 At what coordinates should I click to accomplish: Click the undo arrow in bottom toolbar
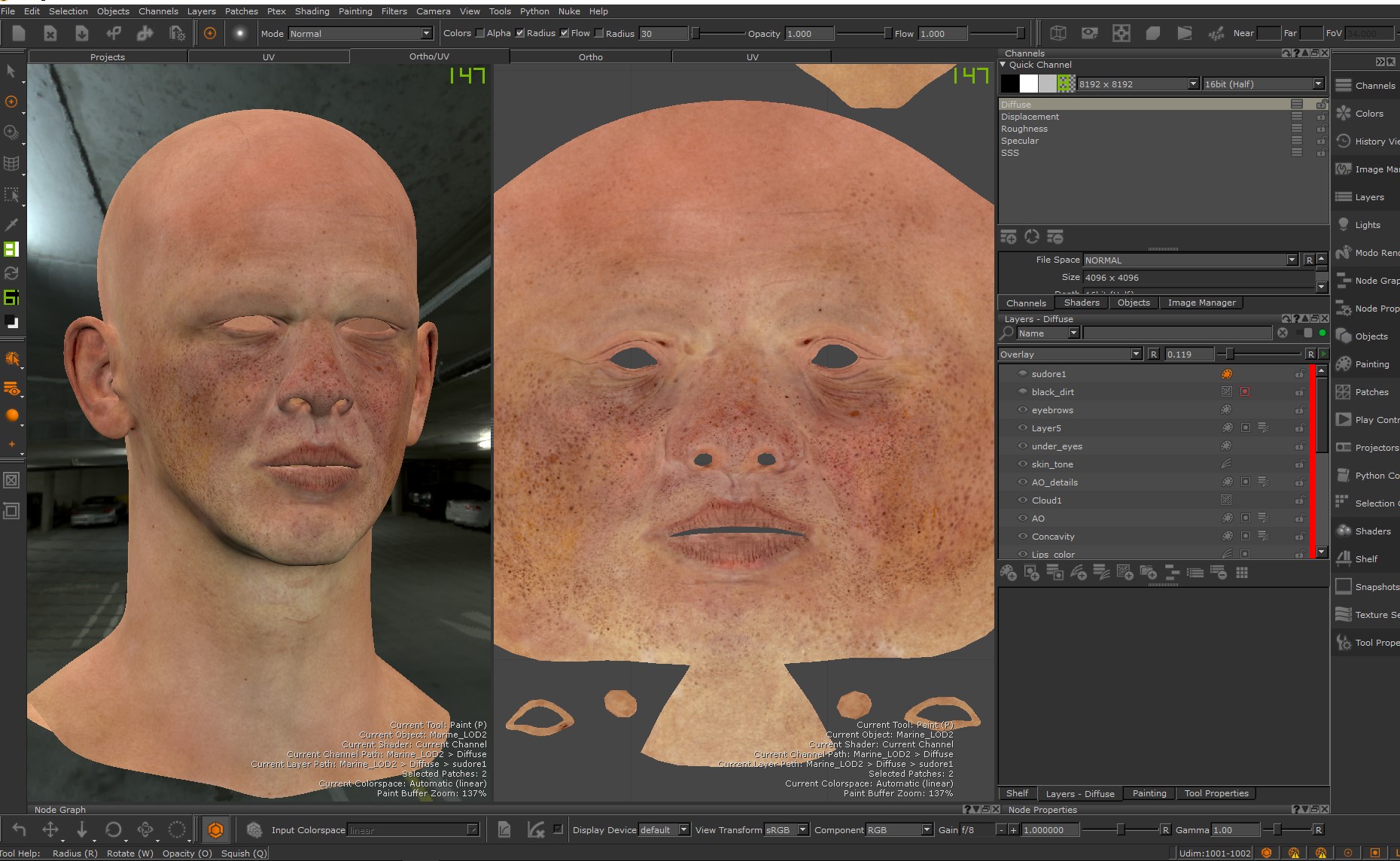pyautogui.click(x=19, y=829)
